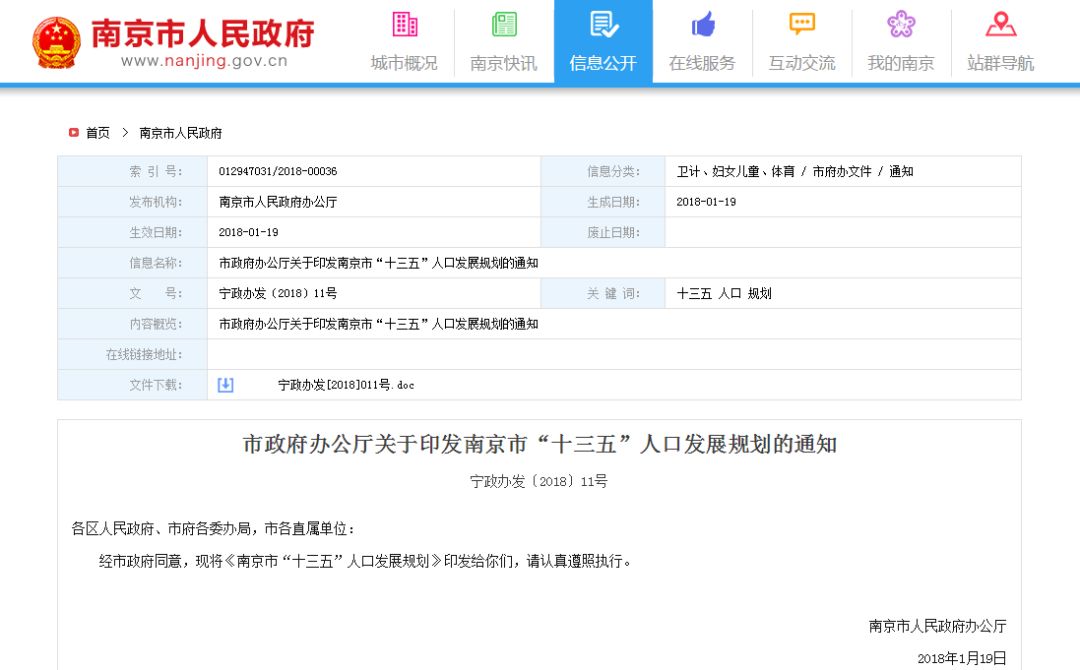Viewport: 1080px width, 670px height.
Task: Select document number 宁政办发〔2018〕11号 in table
Action: click(x=278, y=293)
